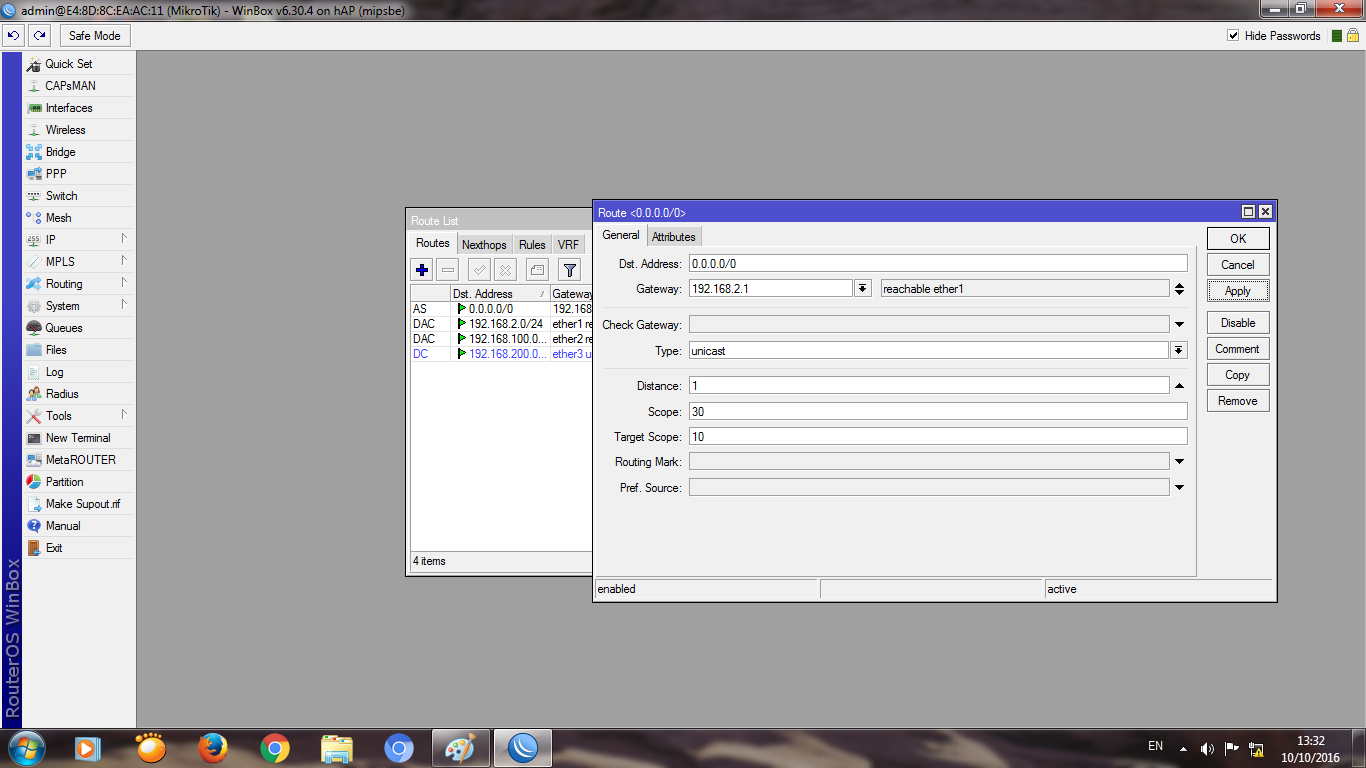Viewport: 1366px width, 768px height.
Task: Add a new route with the plus icon
Action: tap(421, 269)
